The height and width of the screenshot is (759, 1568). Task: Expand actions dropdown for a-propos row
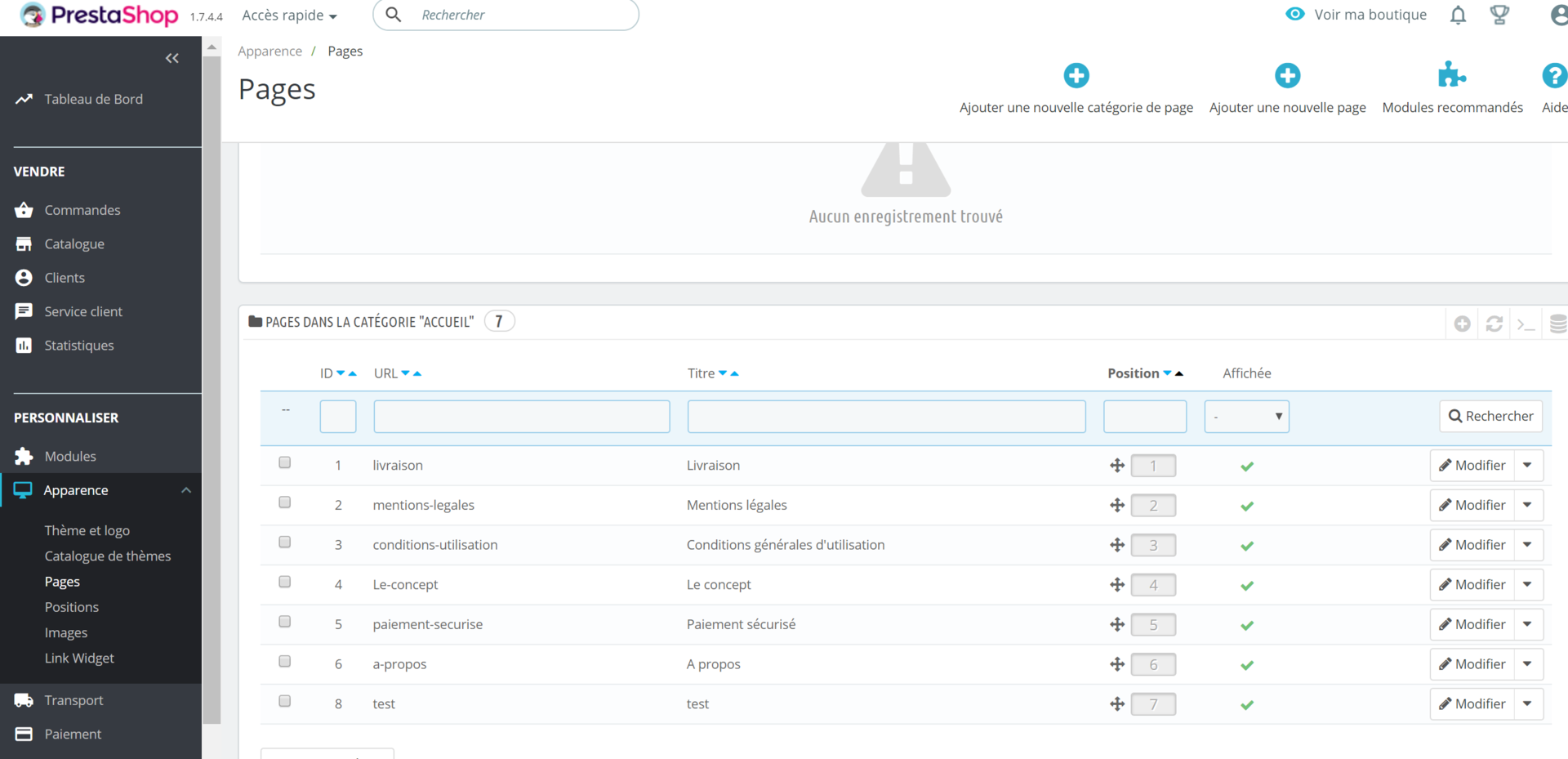[x=1528, y=664]
